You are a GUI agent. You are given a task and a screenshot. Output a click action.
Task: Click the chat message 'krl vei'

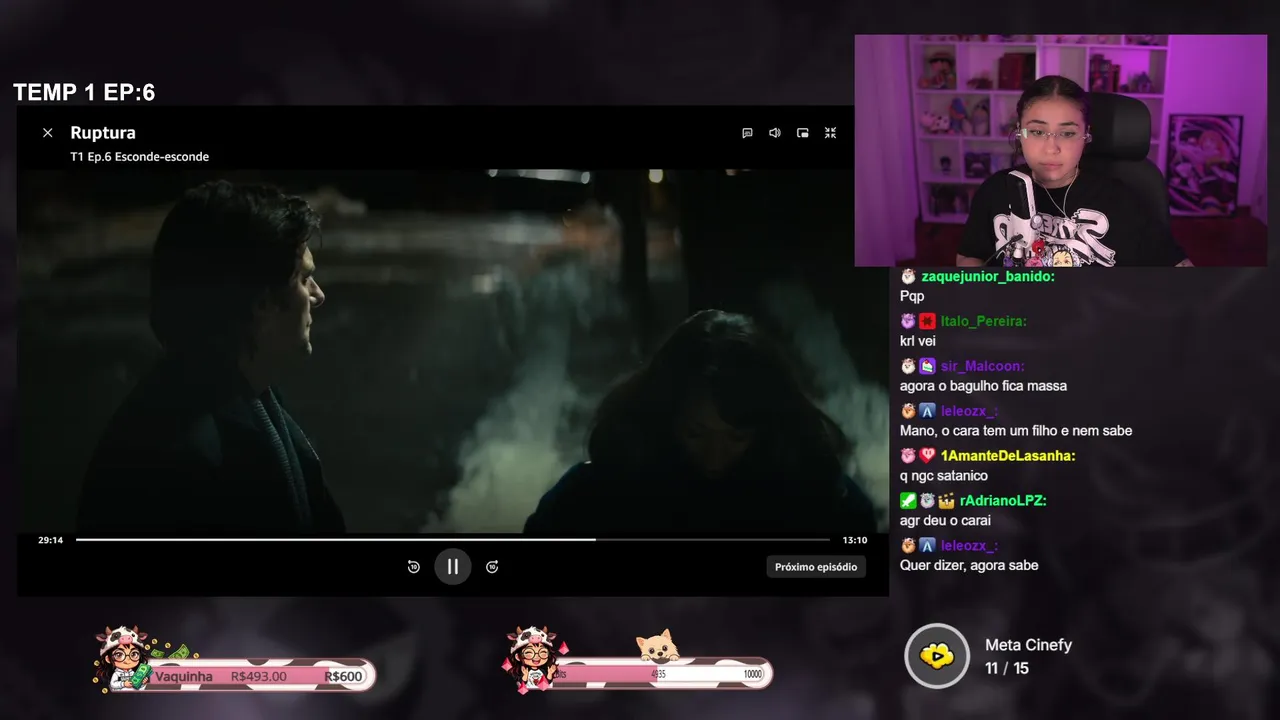[918, 341]
